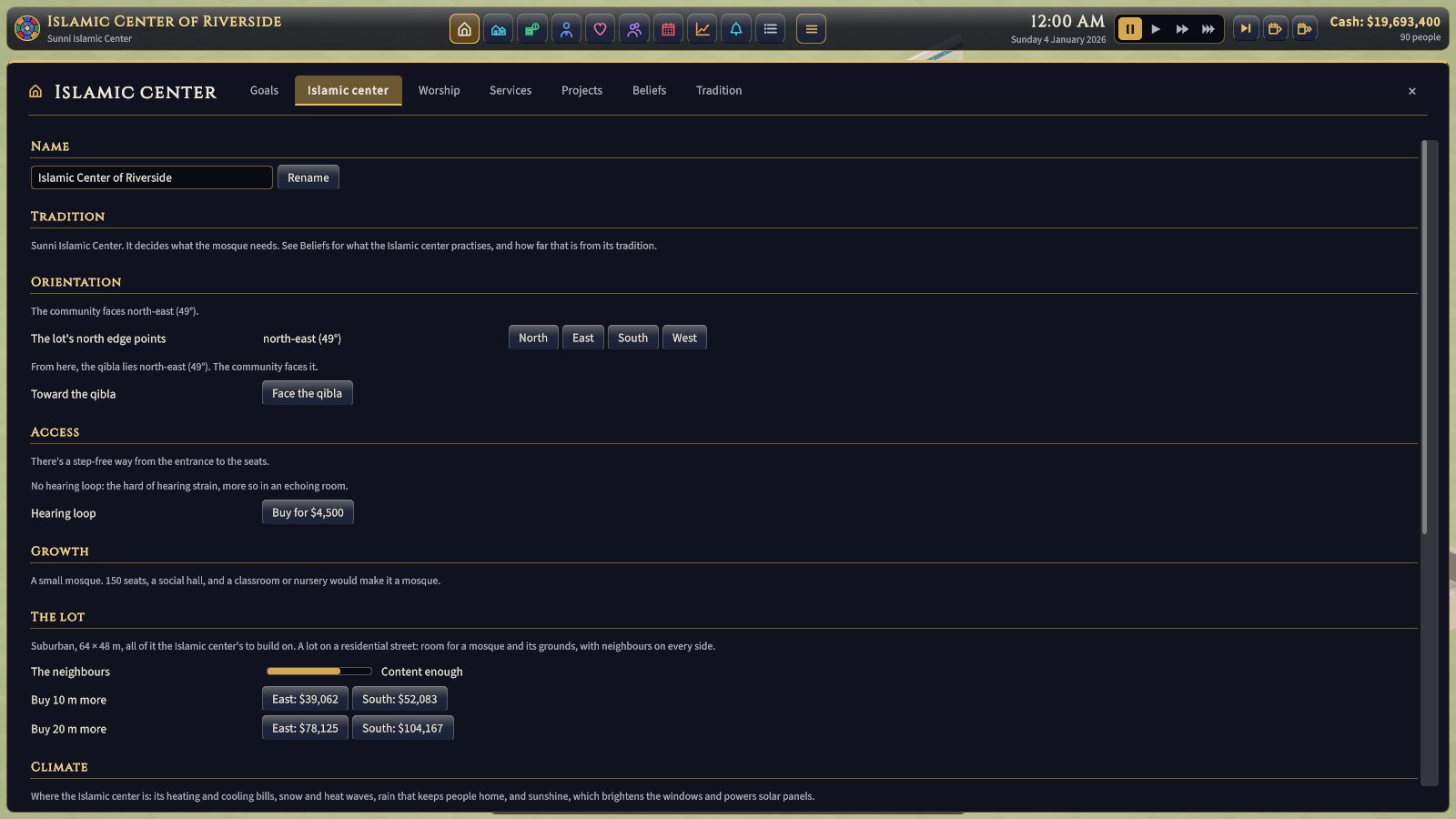Point lot's north edge to West
The height and width of the screenshot is (819, 1456).
[x=684, y=338]
